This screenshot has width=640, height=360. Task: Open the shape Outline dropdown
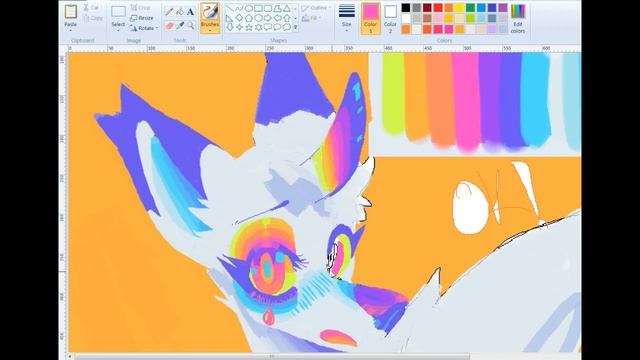pos(316,8)
